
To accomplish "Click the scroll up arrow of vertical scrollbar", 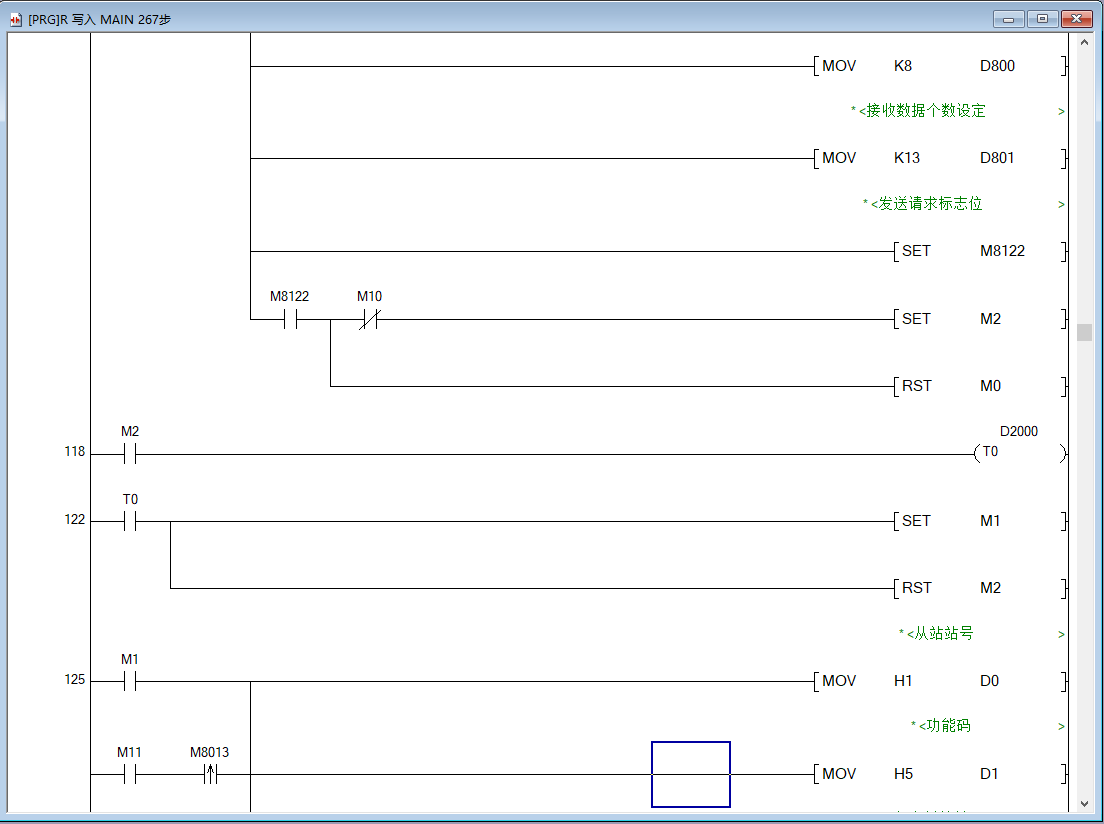I will [x=1084, y=43].
